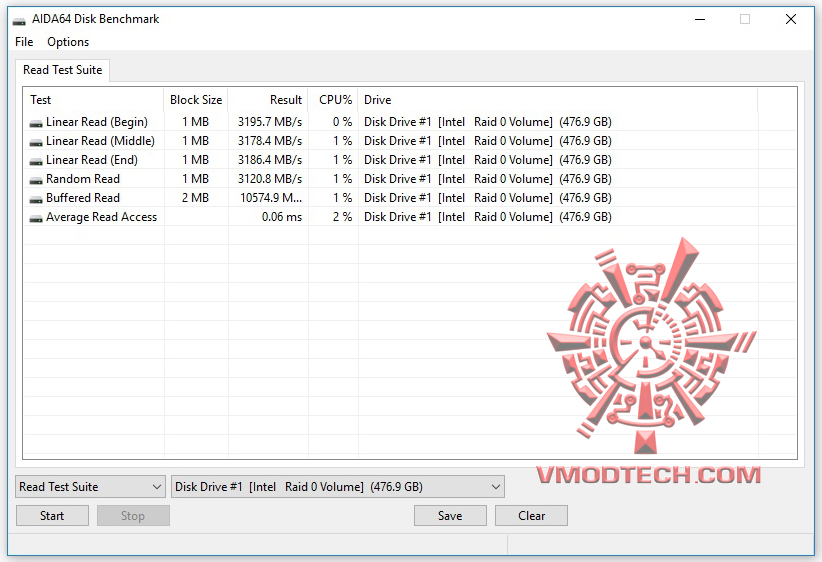Select the Linear Read (End) row label
This screenshot has height=562, width=822.
tap(92, 160)
